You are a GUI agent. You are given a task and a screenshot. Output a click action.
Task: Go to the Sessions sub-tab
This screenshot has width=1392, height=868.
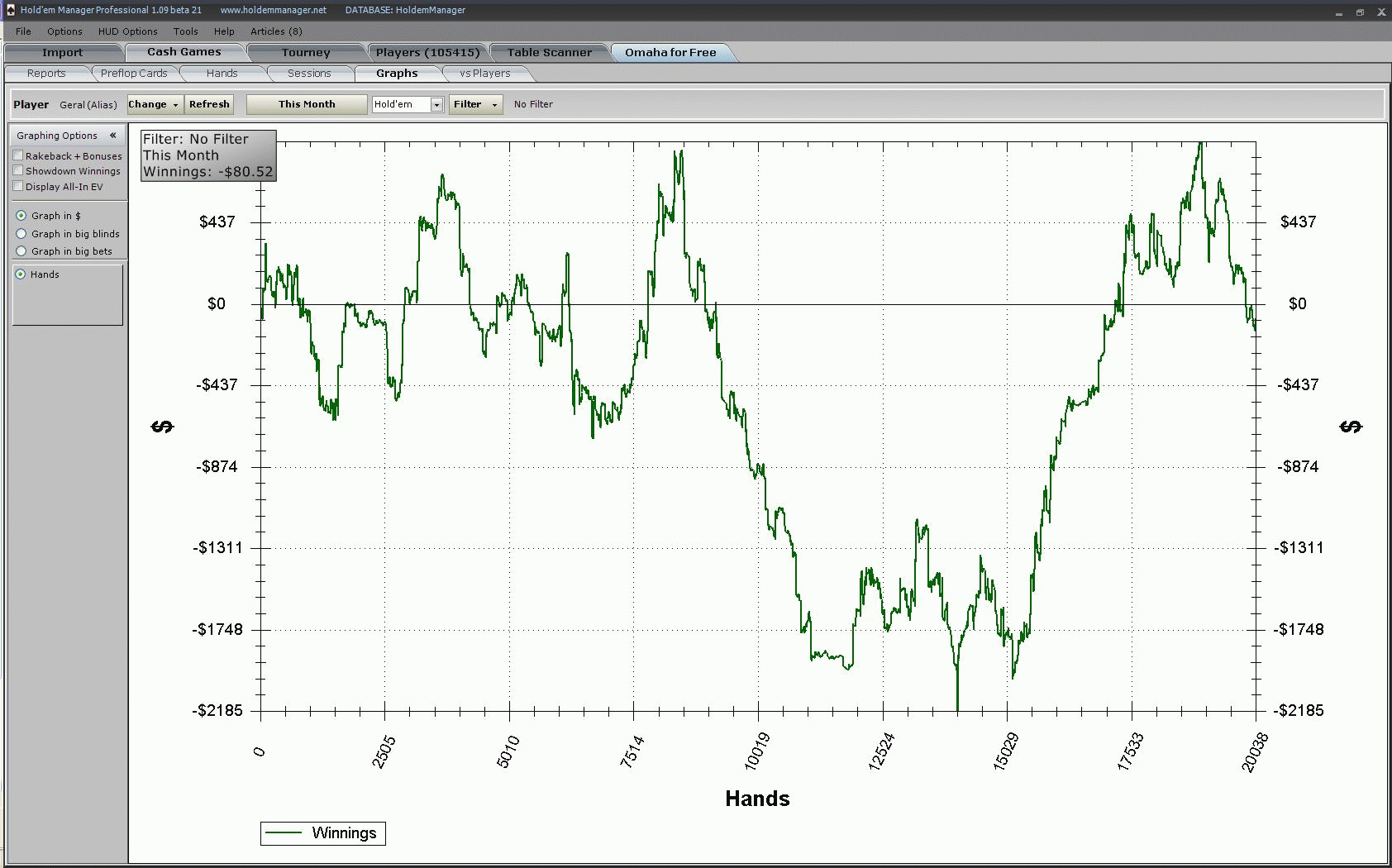tap(309, 74)
